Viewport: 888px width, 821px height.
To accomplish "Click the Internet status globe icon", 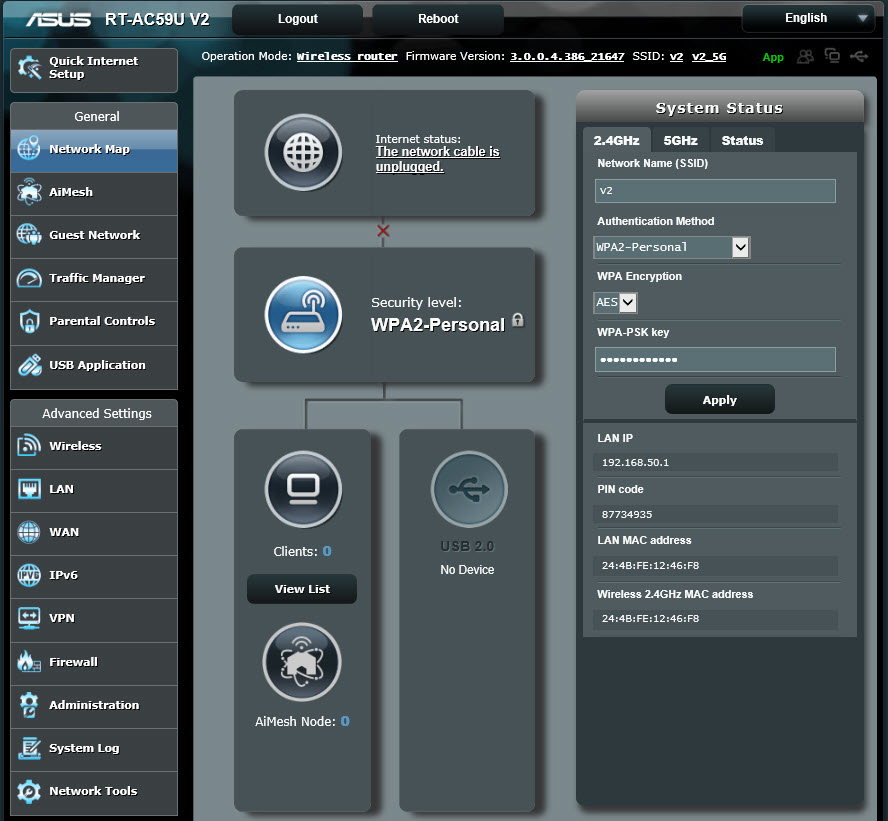I will pos(303,152).
